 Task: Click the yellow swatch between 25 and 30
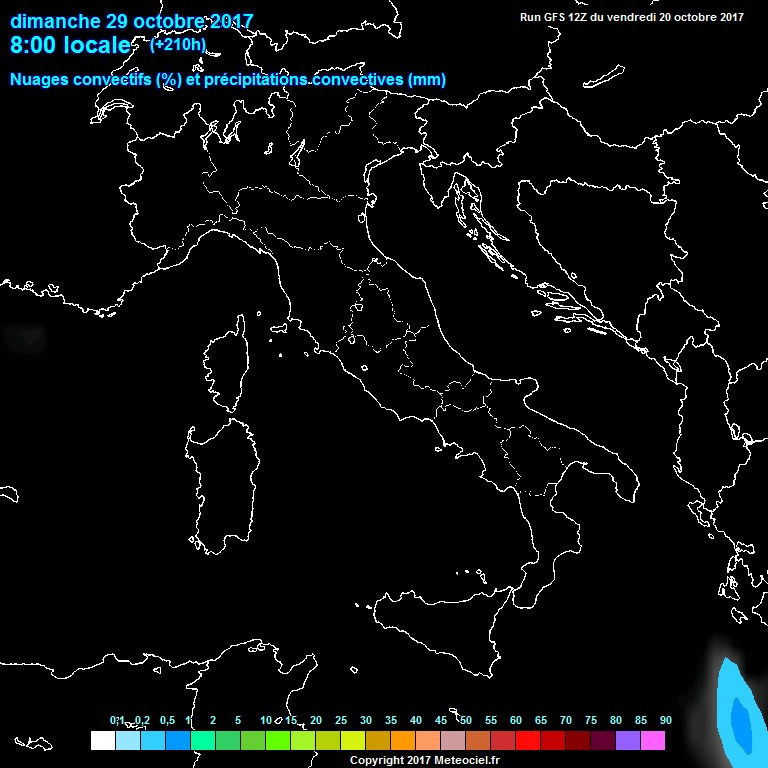point(353,740)
